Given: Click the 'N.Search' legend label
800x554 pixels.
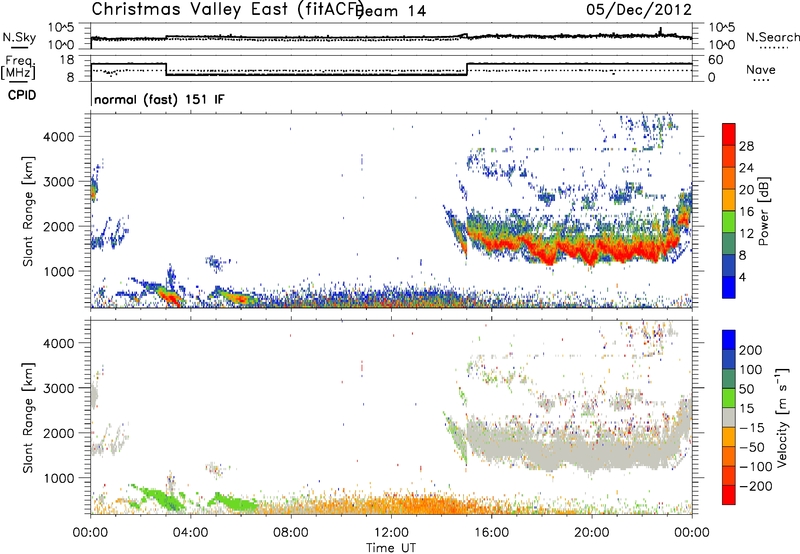Looking at the screenshot, I should point(772,37).
